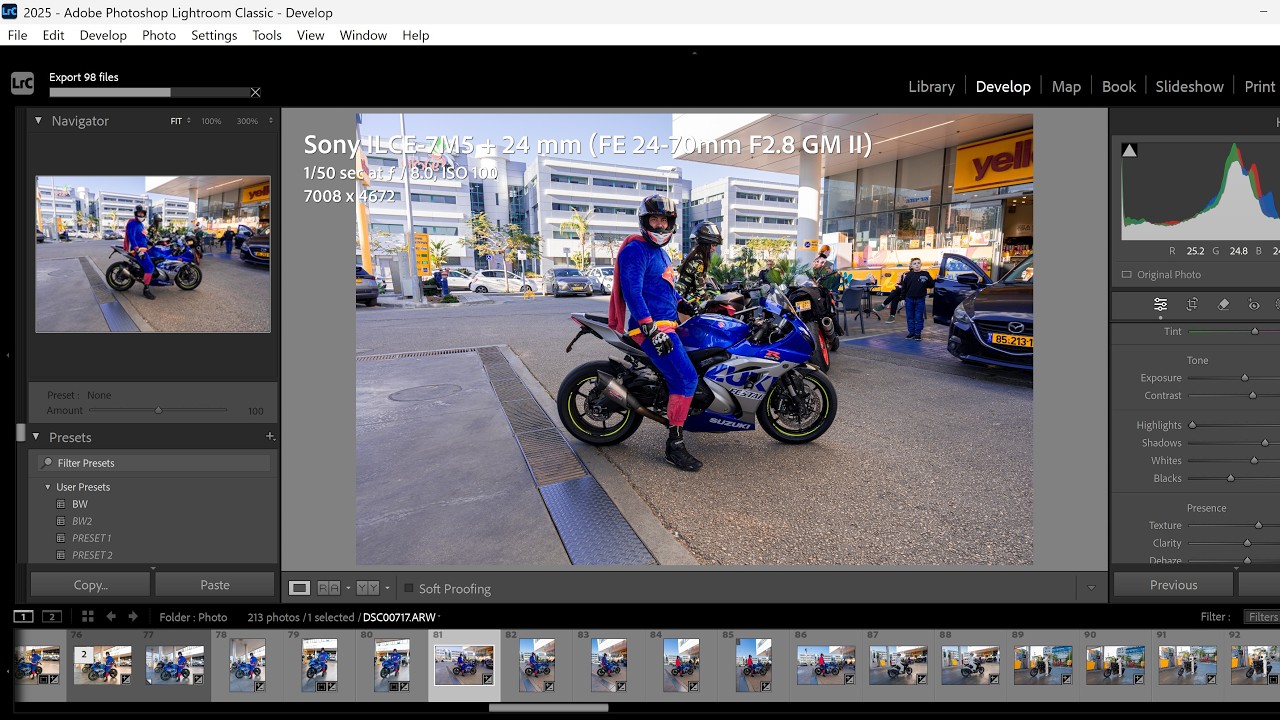Set Navigator zoom to FIT
This screenshot has width=1280, height=720.
coord(176,121)
